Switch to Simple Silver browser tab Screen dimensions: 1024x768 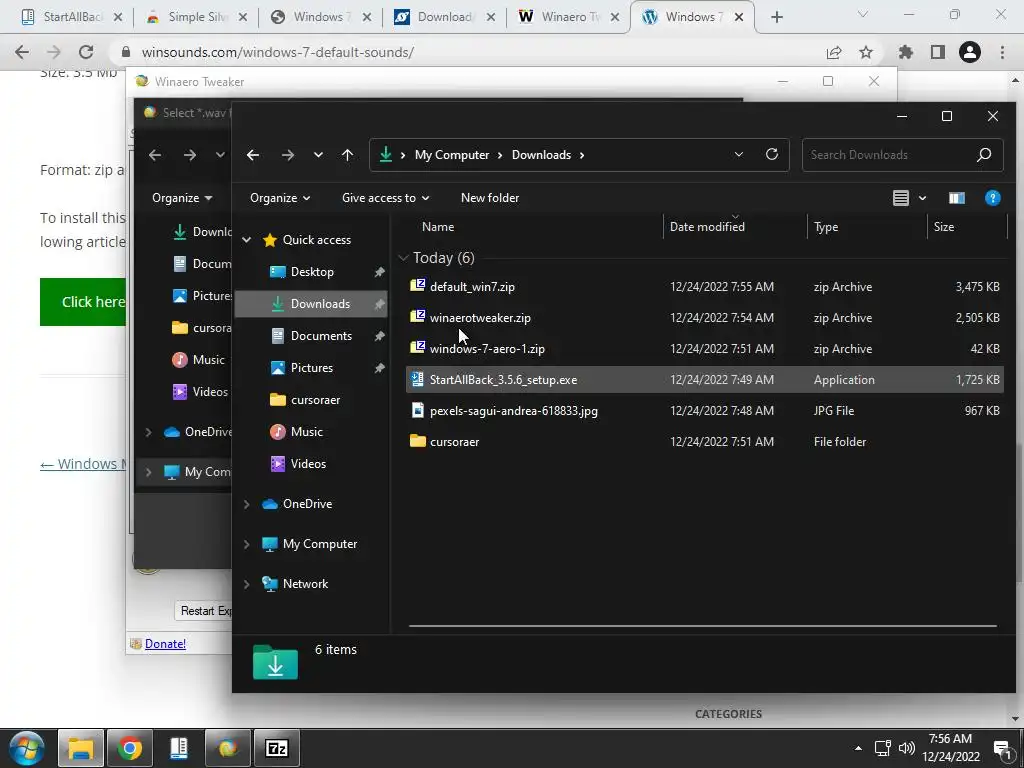197,17
